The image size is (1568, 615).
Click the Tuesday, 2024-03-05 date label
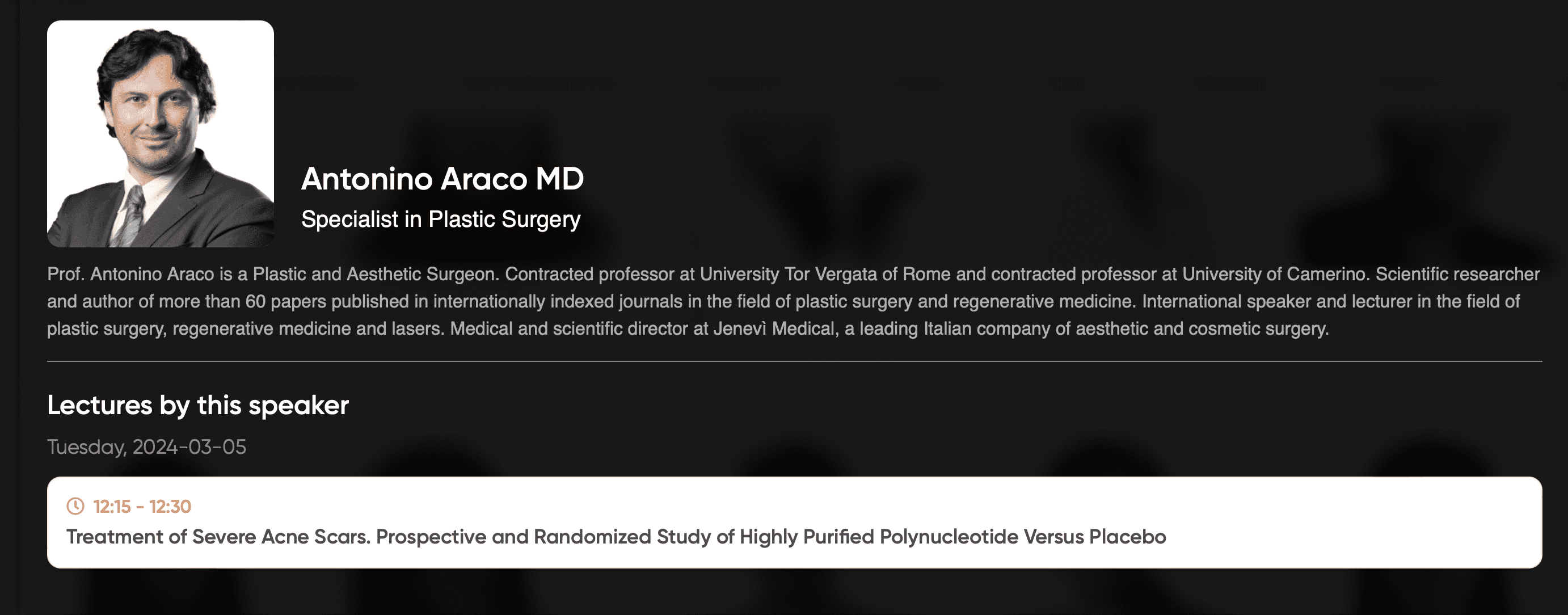147,447
